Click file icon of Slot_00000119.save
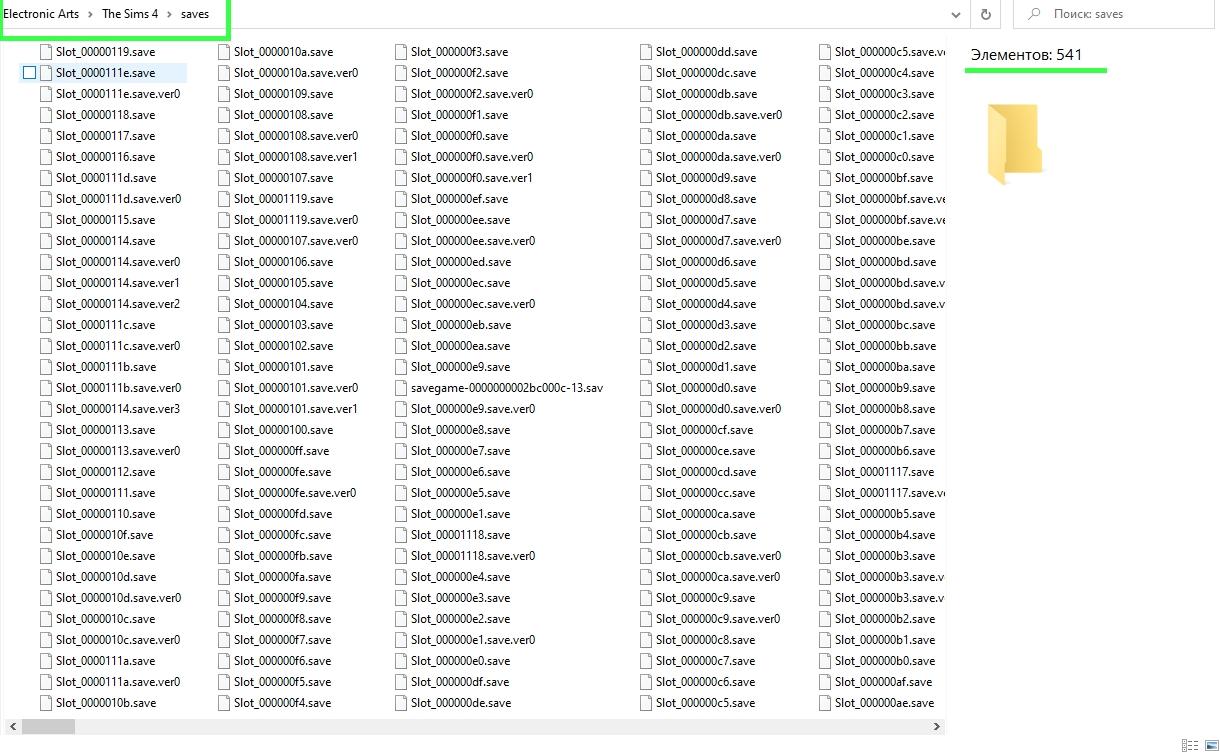 45,51
